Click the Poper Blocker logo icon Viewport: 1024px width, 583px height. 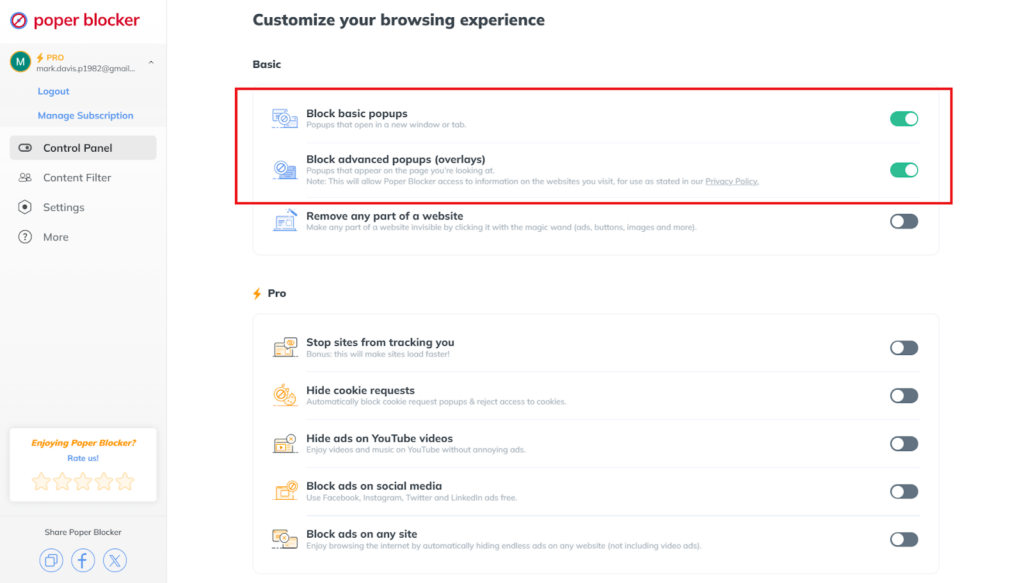pos(19,20)
